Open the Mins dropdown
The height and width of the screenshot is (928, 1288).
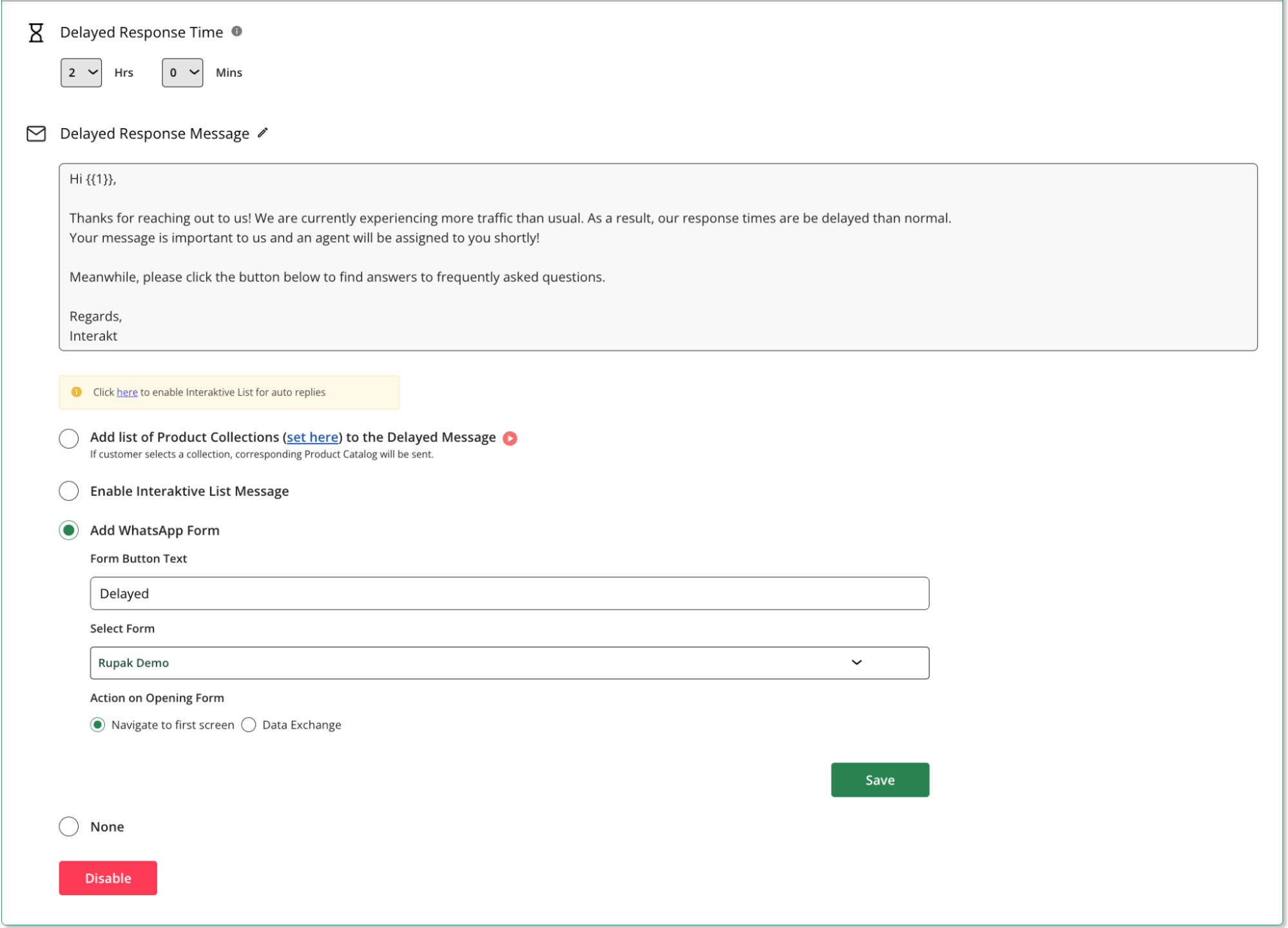pos(182,72)
